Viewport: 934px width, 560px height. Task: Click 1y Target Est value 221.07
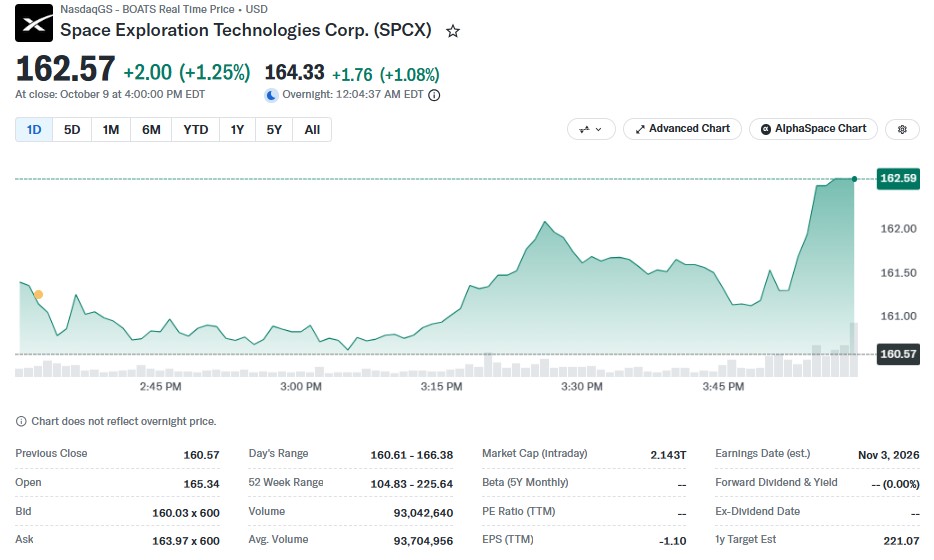[901, 542]
